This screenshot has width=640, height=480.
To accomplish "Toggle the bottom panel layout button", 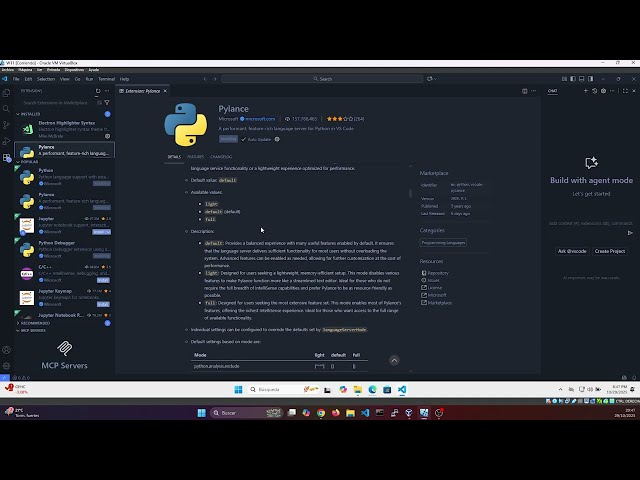I will click(x=582, y=79).
